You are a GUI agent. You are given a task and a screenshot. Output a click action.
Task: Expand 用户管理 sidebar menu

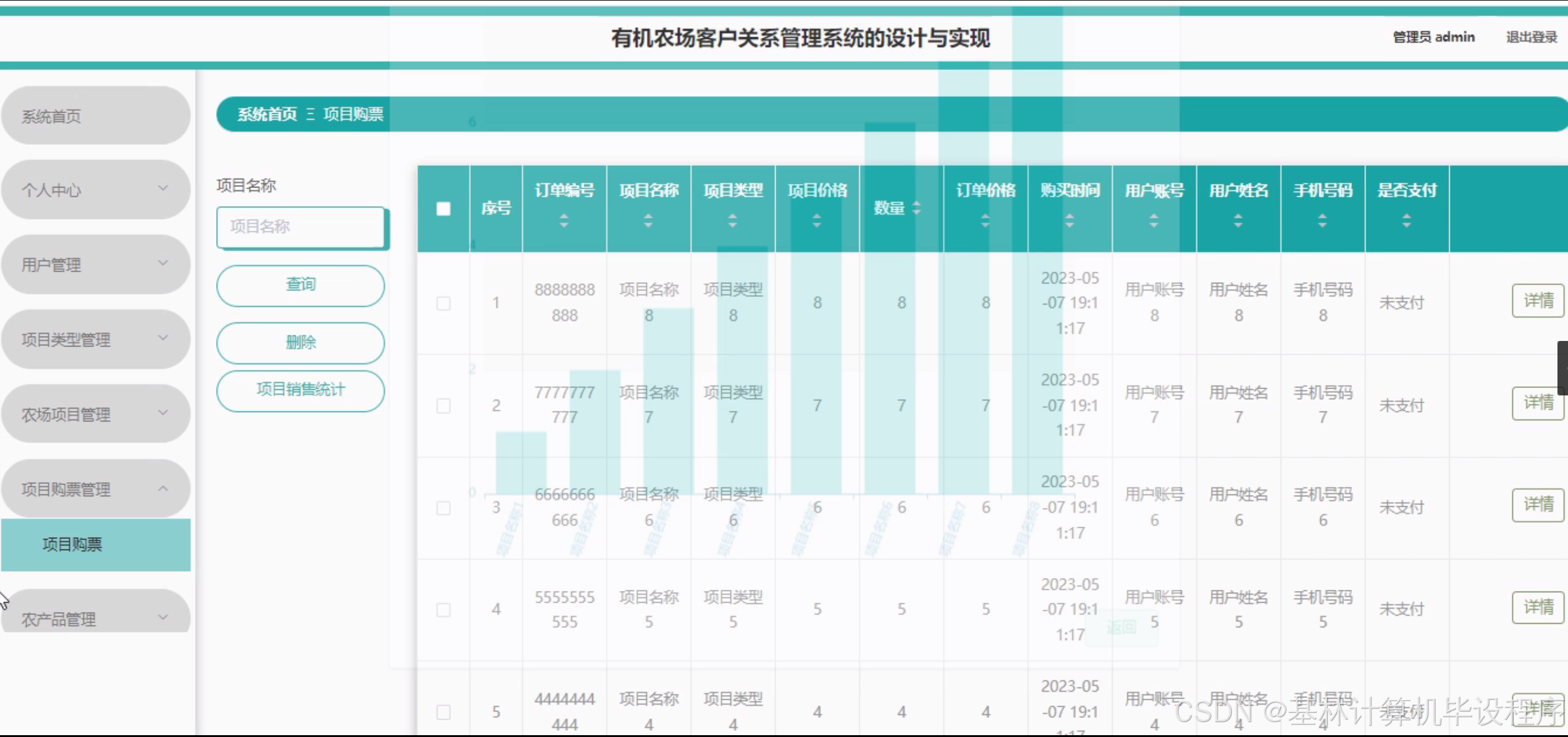pos(95,265)
